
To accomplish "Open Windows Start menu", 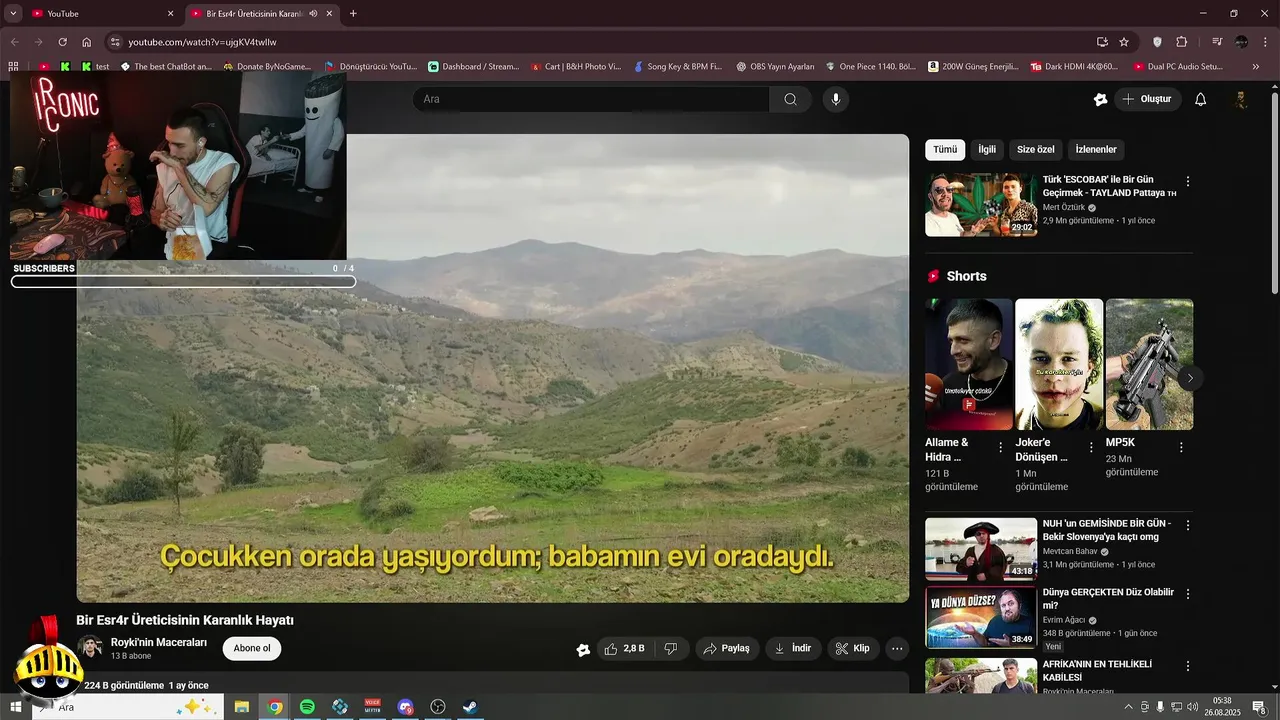I will (x=16, y=707).
